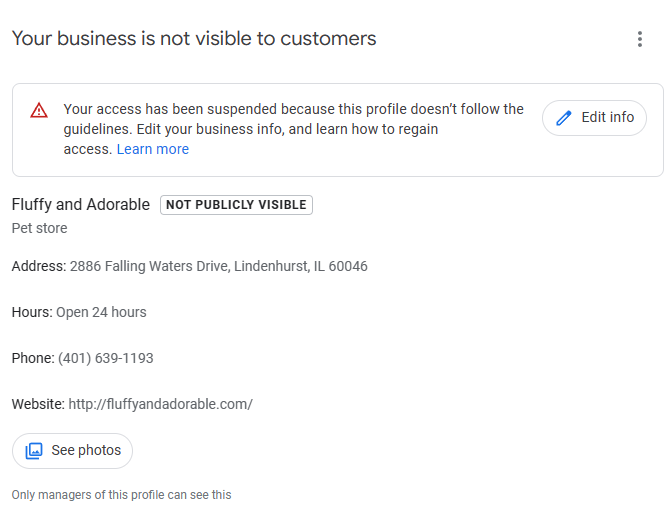Open the See photos button
This screenshot has width=667, height=510.
(x=72, y=451)
